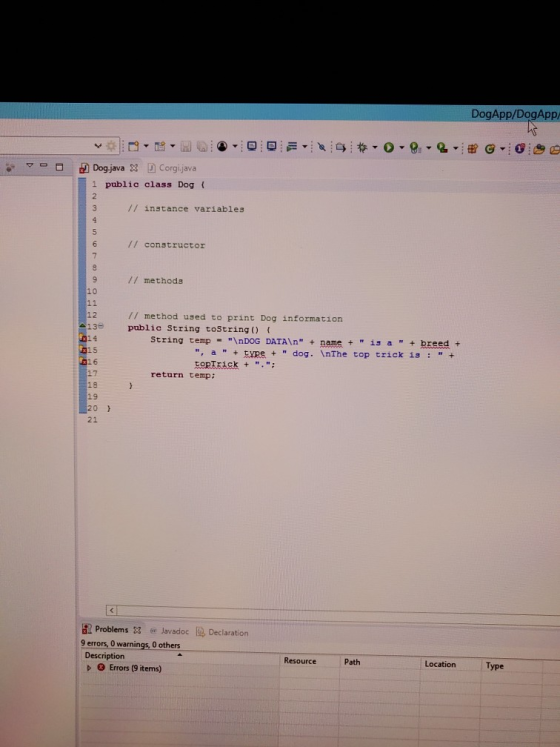This screenshot has height=747, width=560.
Task: Sort by the Resource column header
Action: pyautogui.click(x=309, y=660)
